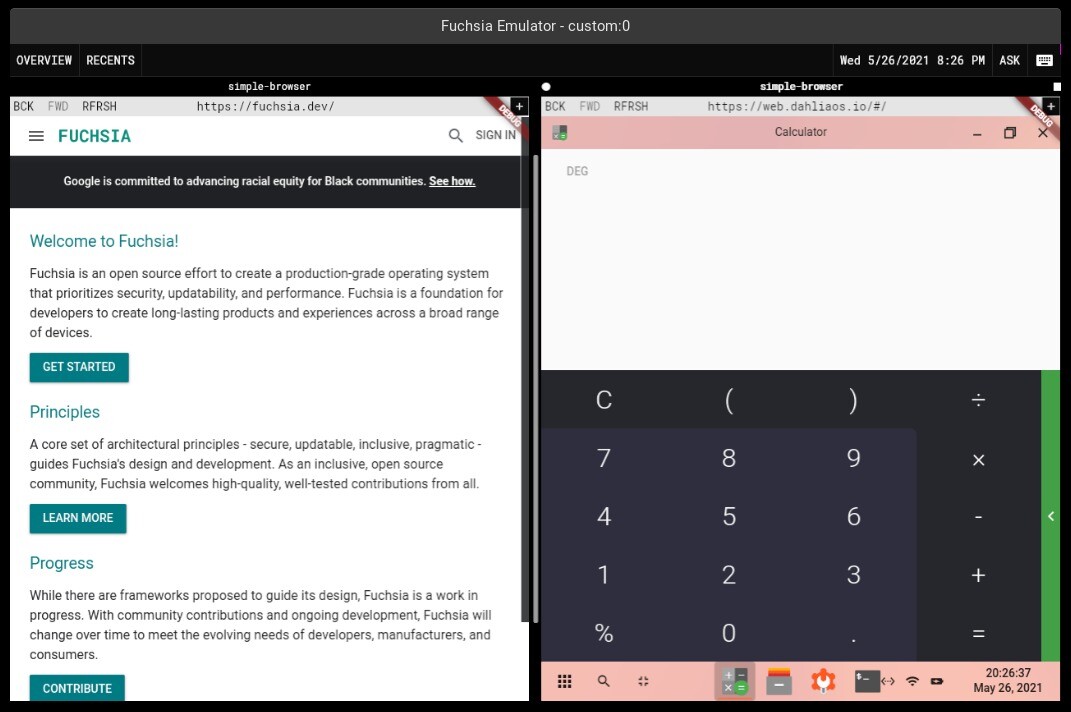
Task: Toggle the DEG mode indicator in Calculator
Action: tap(578, 171)
